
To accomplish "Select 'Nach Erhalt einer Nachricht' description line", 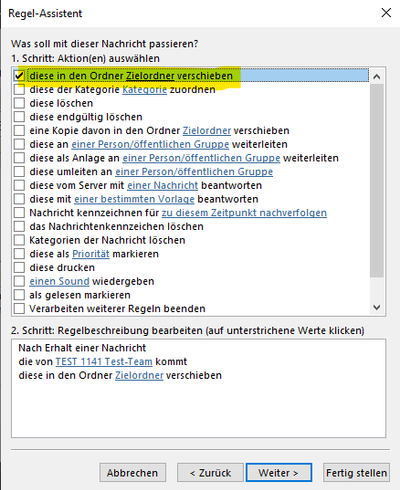I will [82, 348].
